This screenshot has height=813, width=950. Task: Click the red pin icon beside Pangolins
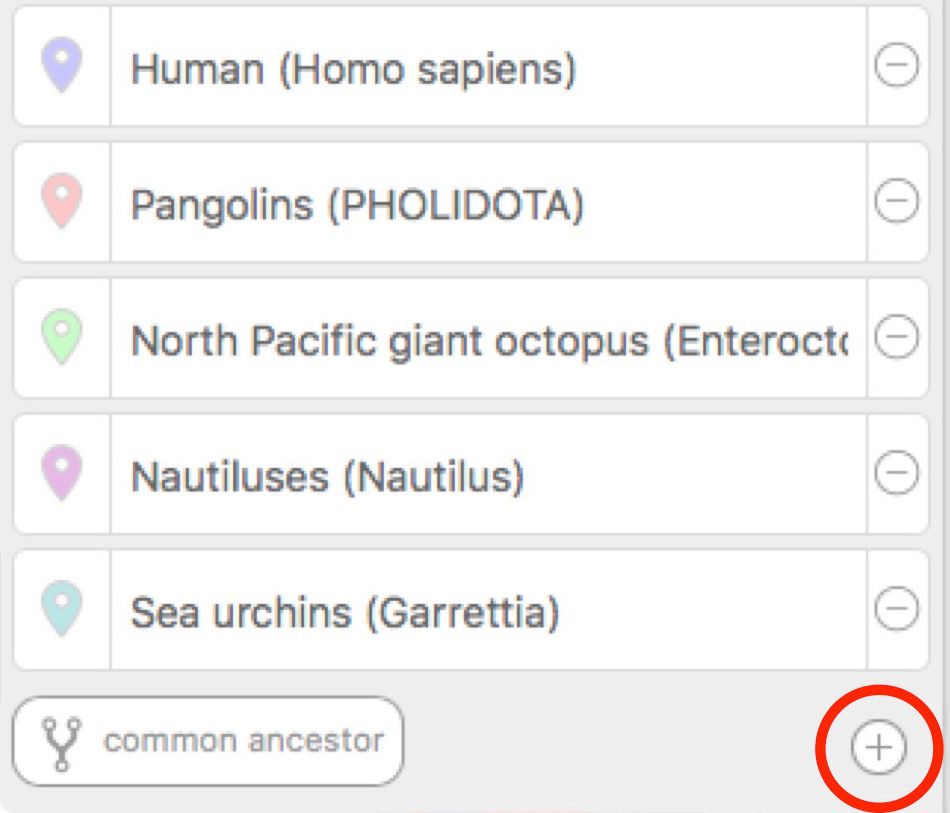coord(62,201)
